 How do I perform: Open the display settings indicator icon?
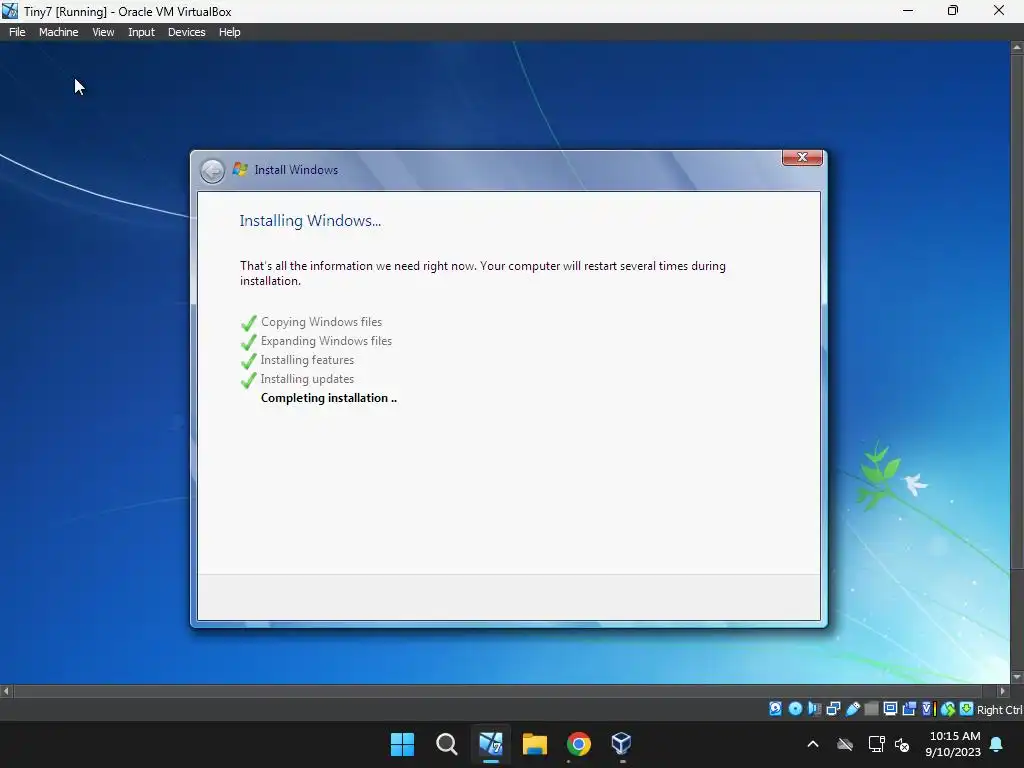tap(890, 709)
